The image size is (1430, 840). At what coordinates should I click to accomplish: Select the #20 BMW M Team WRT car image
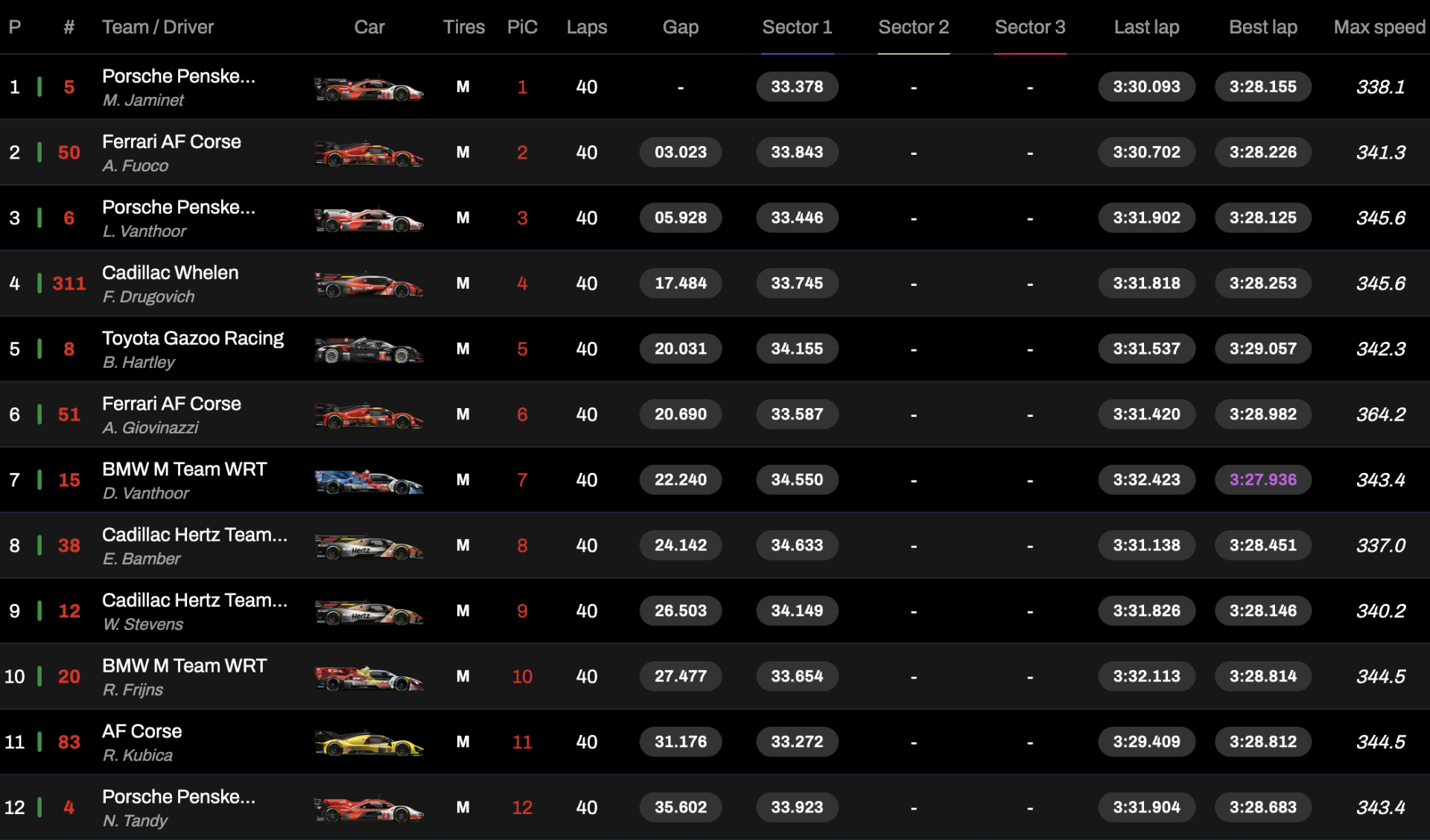369,678
